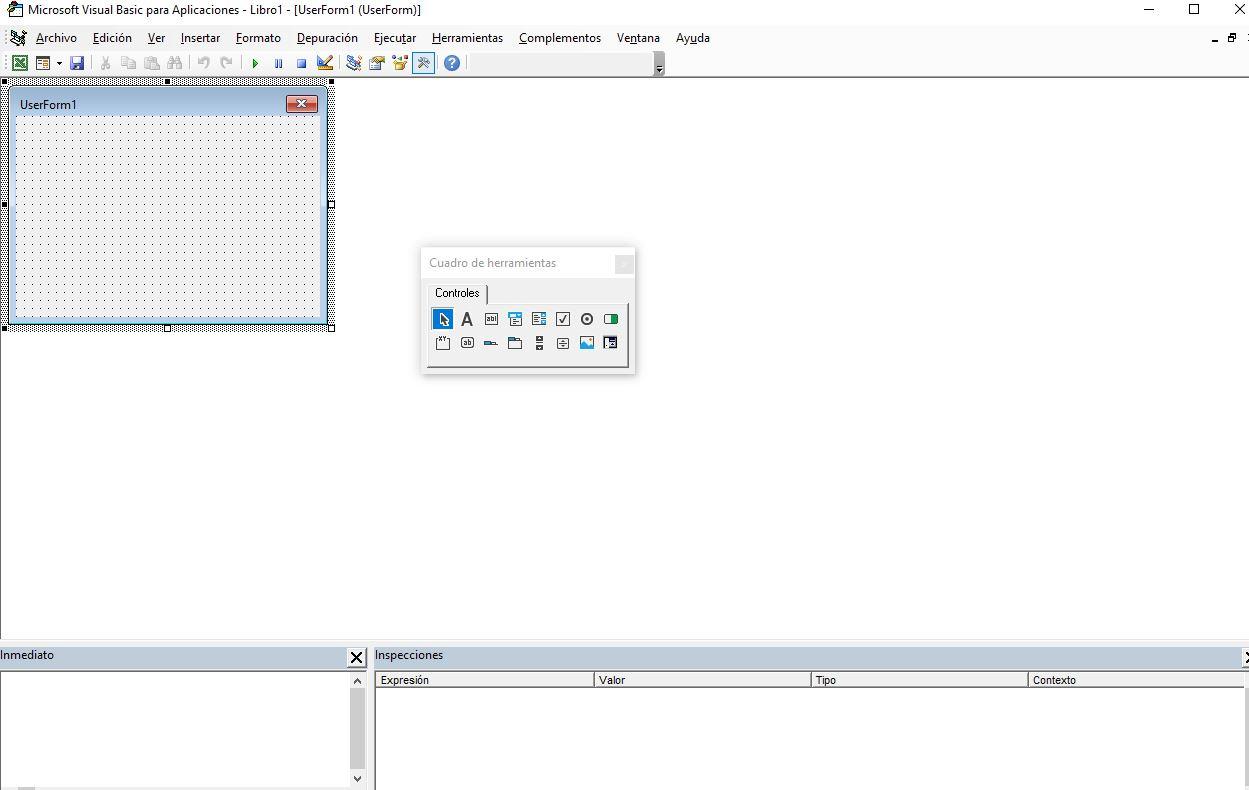Image resolution: width=1249 pixels, height=790 pixels.
Task: Click the Run Sub/UserForm toolbar icon
Action: (255, 62)
